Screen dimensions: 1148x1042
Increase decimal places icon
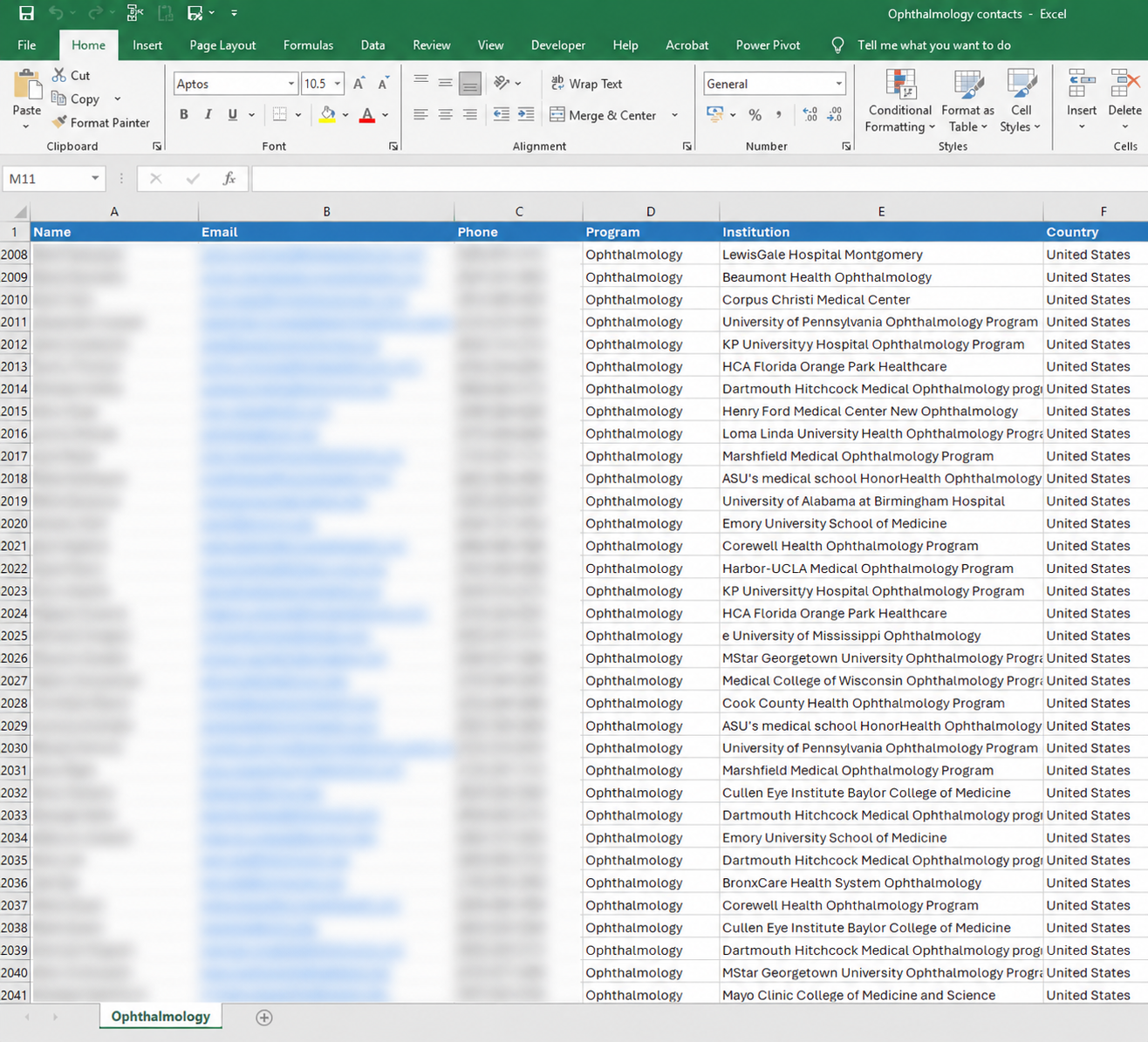pos(810,114)
